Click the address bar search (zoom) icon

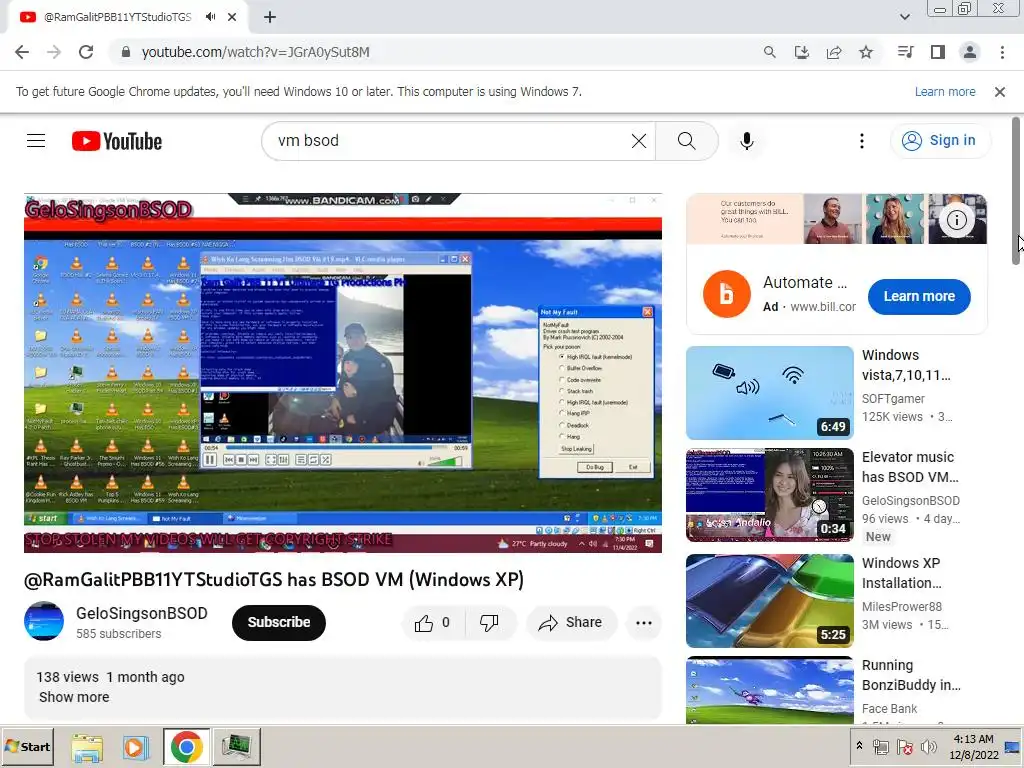(769, 52)
